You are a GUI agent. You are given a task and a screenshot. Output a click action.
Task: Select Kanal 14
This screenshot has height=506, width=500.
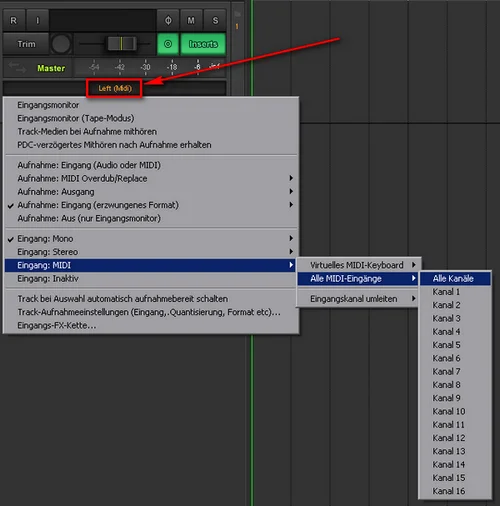coord(455,464)
